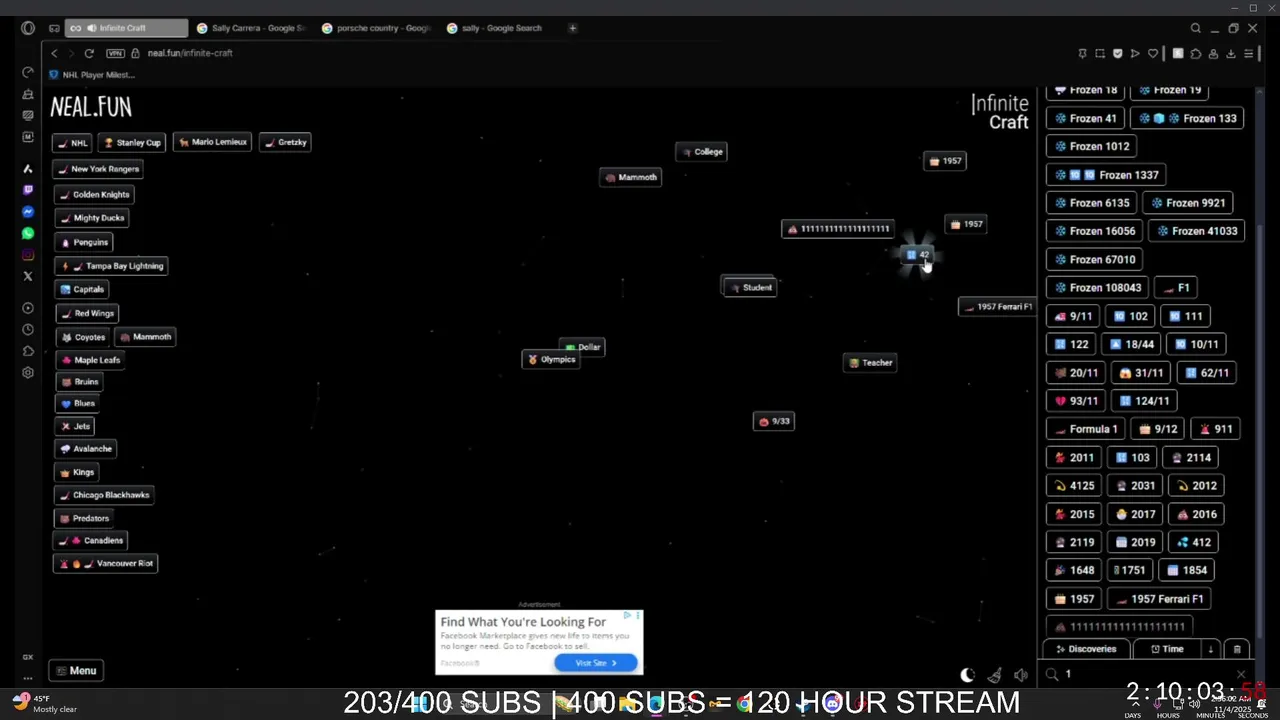Open Opera menu logo
This screenshot has height=720, width=1280.
28,28
